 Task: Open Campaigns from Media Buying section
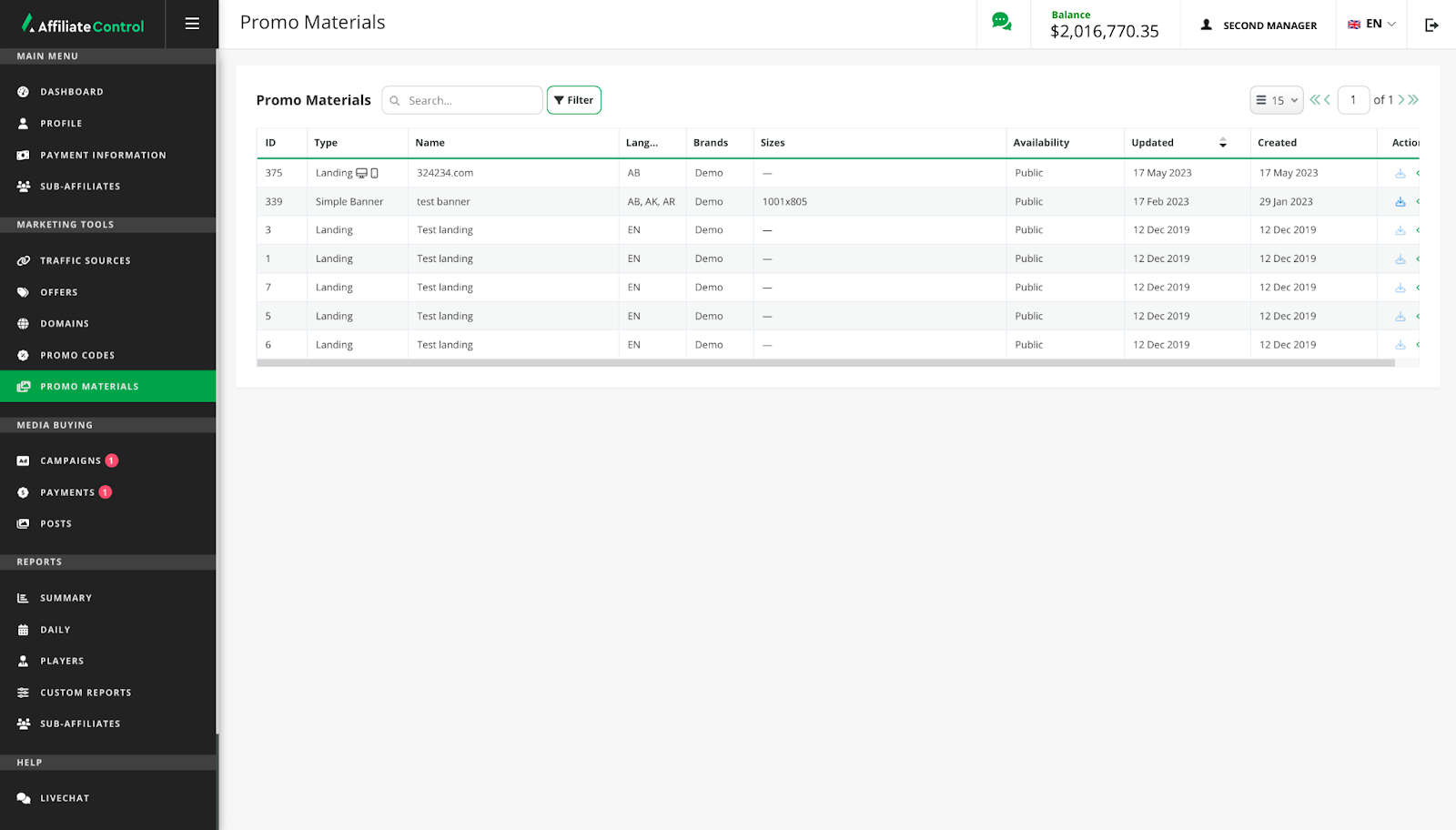[70, 461]
